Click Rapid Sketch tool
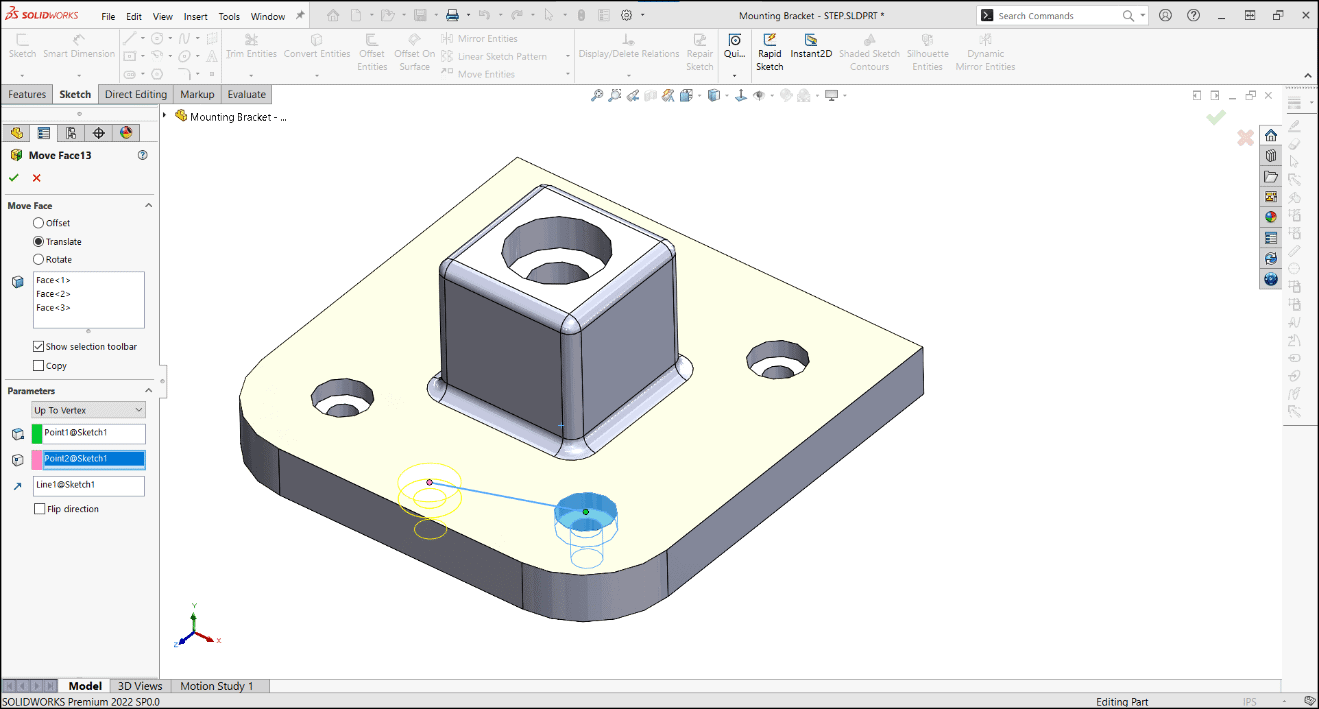This screenshot has height=709, width=1319. pyautogui.click(x=770, y=52)
